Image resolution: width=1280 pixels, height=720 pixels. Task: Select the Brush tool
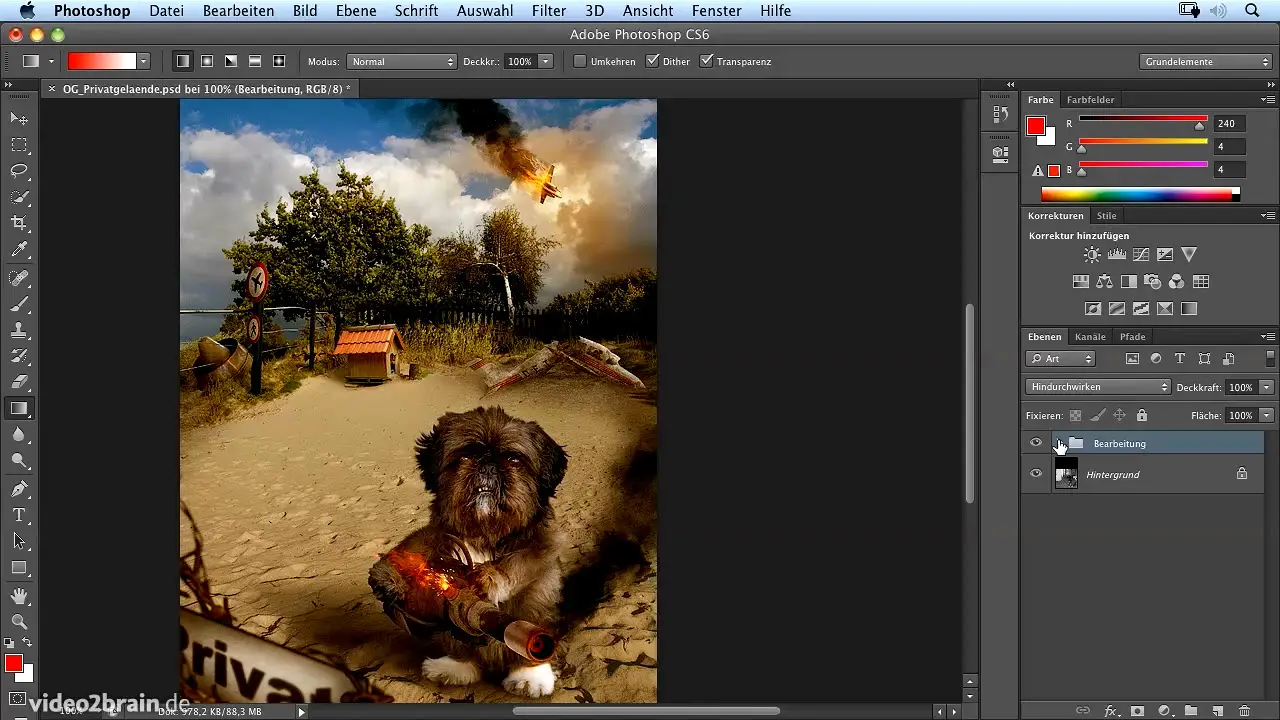click(x=19, y=304)
